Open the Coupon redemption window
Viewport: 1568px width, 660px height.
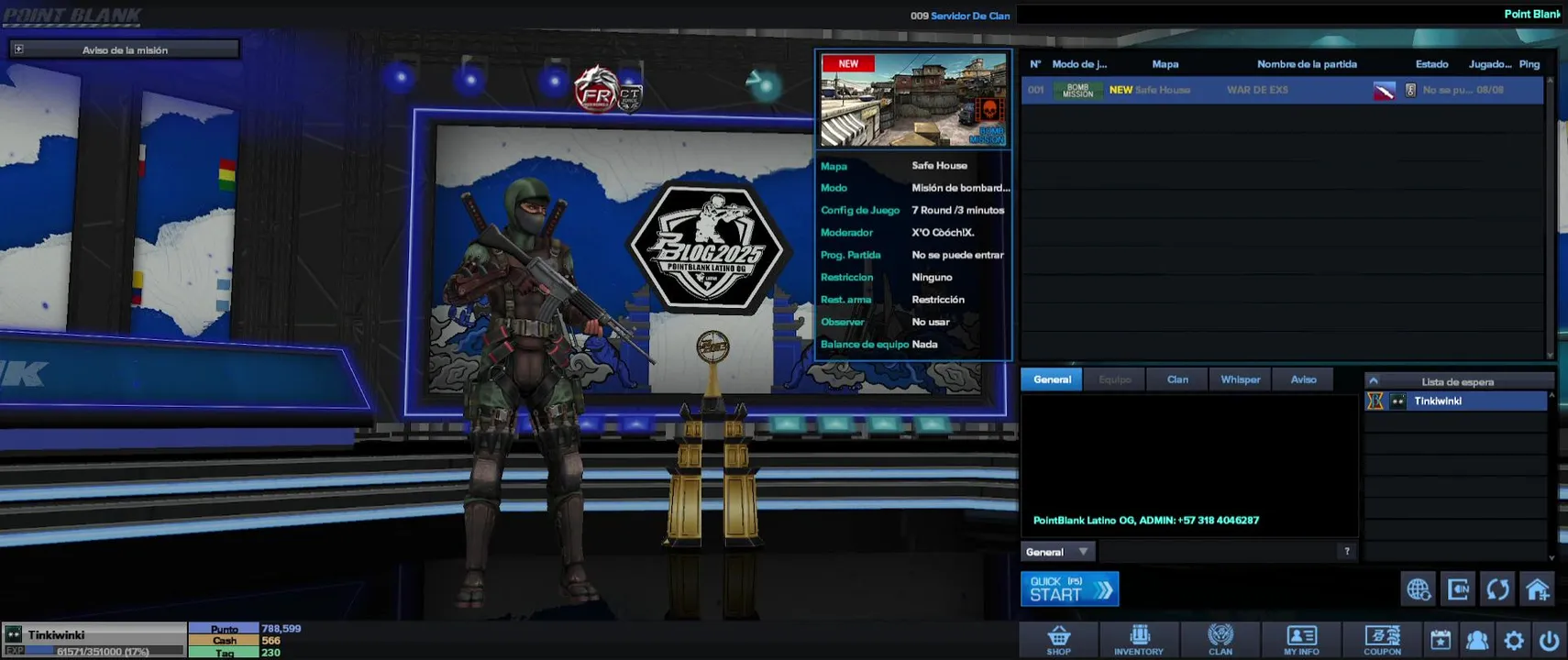coord(1382,640)
